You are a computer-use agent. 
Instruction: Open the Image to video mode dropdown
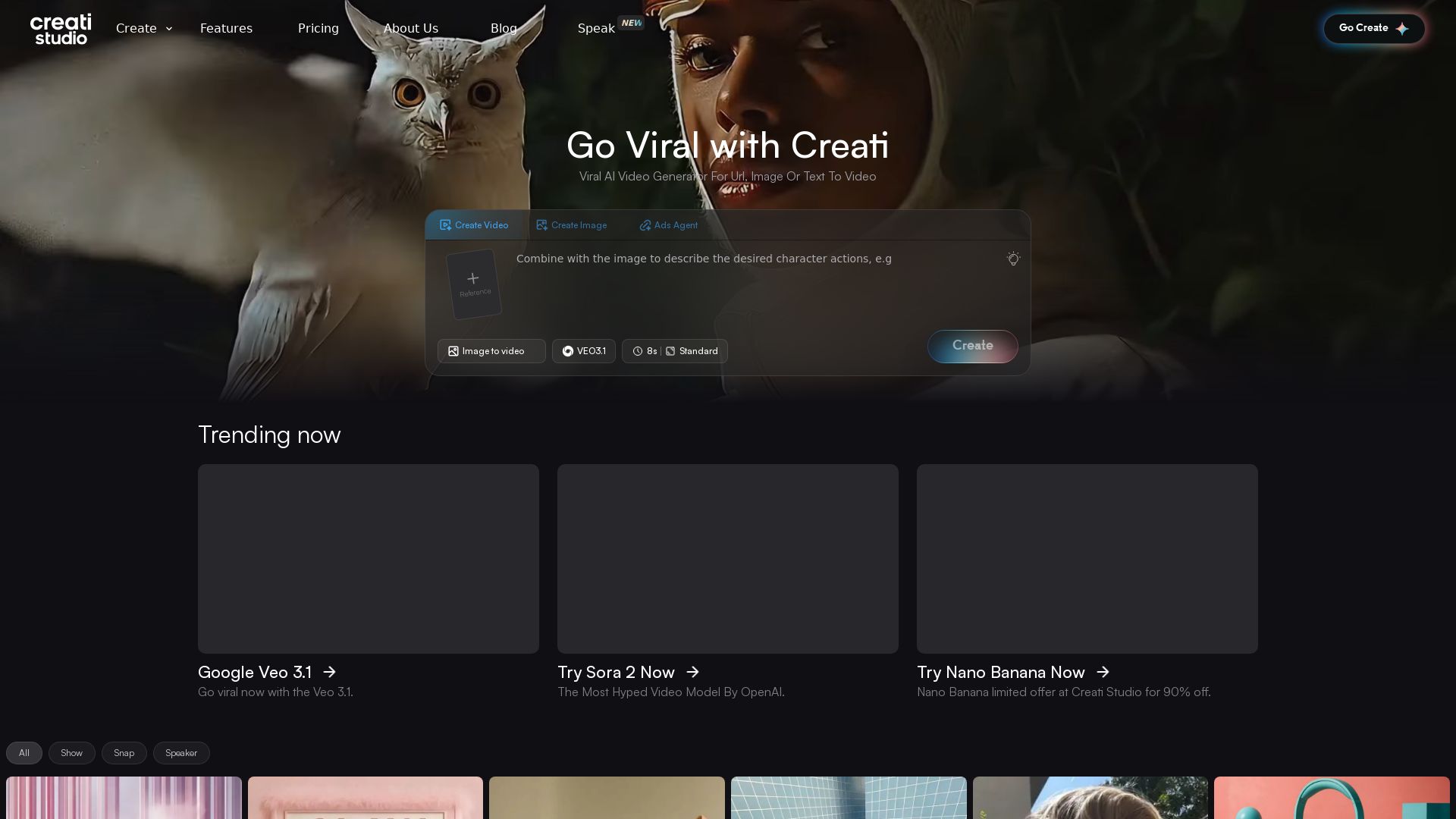(491, 351)
